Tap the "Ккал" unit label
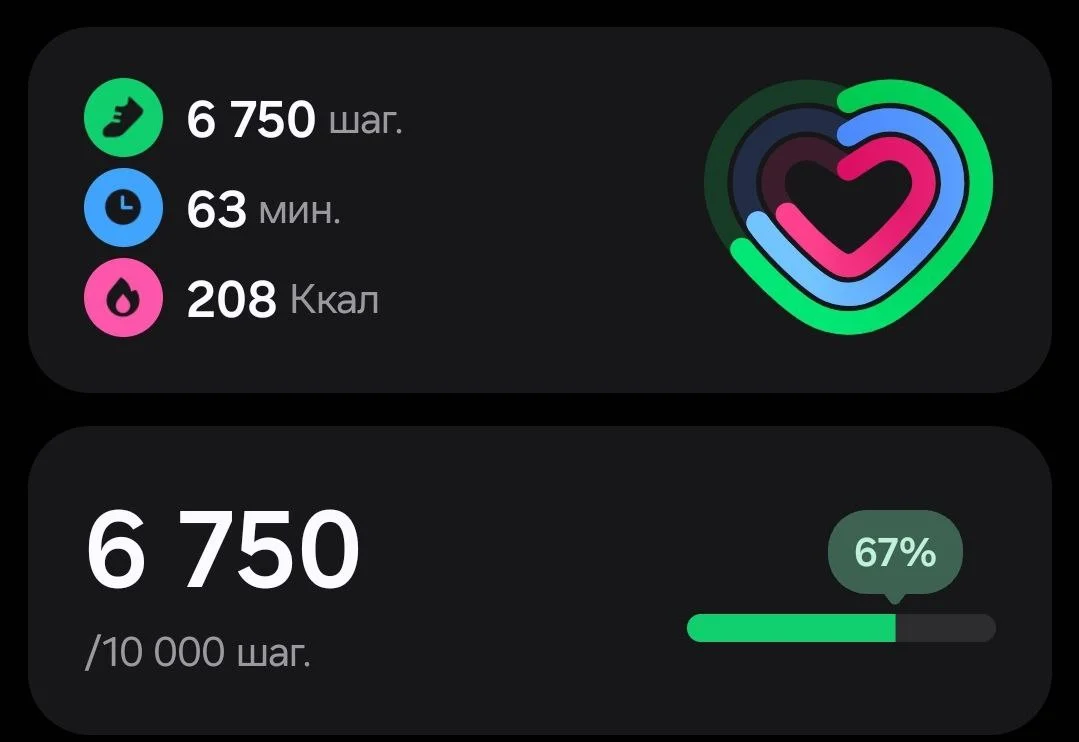The image size is (1079, 742). tap(334, 300)
